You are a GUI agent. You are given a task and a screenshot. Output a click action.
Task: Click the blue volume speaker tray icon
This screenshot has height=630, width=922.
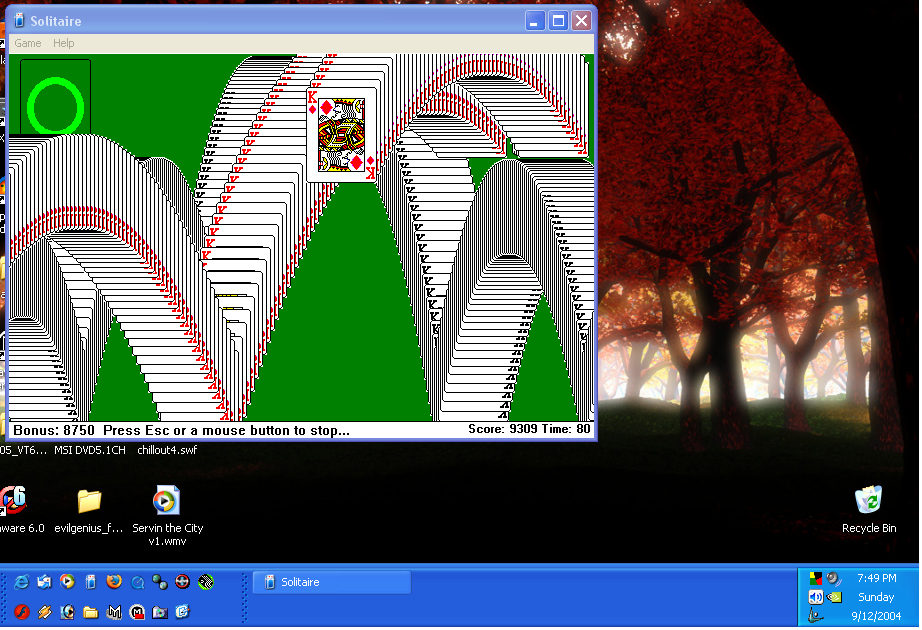815,597
